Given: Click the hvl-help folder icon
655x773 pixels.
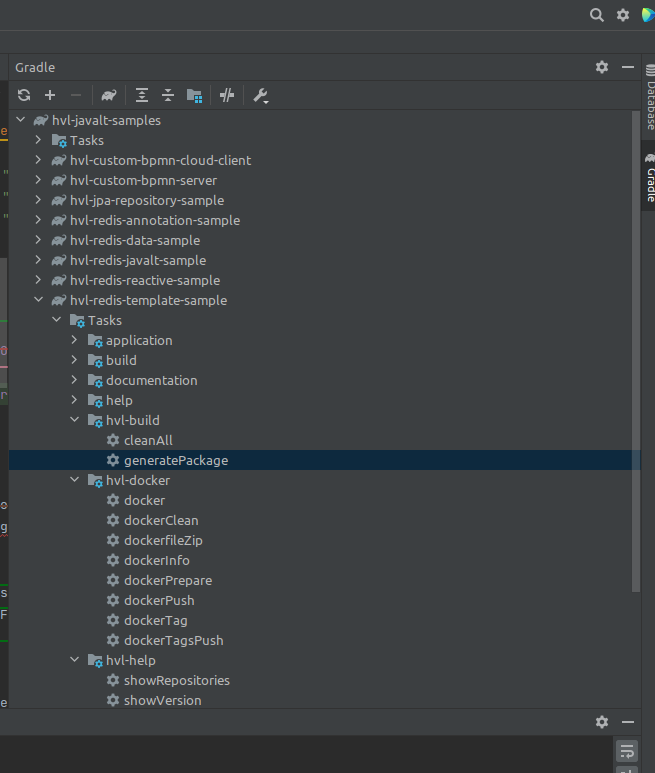Looking at the screenshot, I should [95, 661].
